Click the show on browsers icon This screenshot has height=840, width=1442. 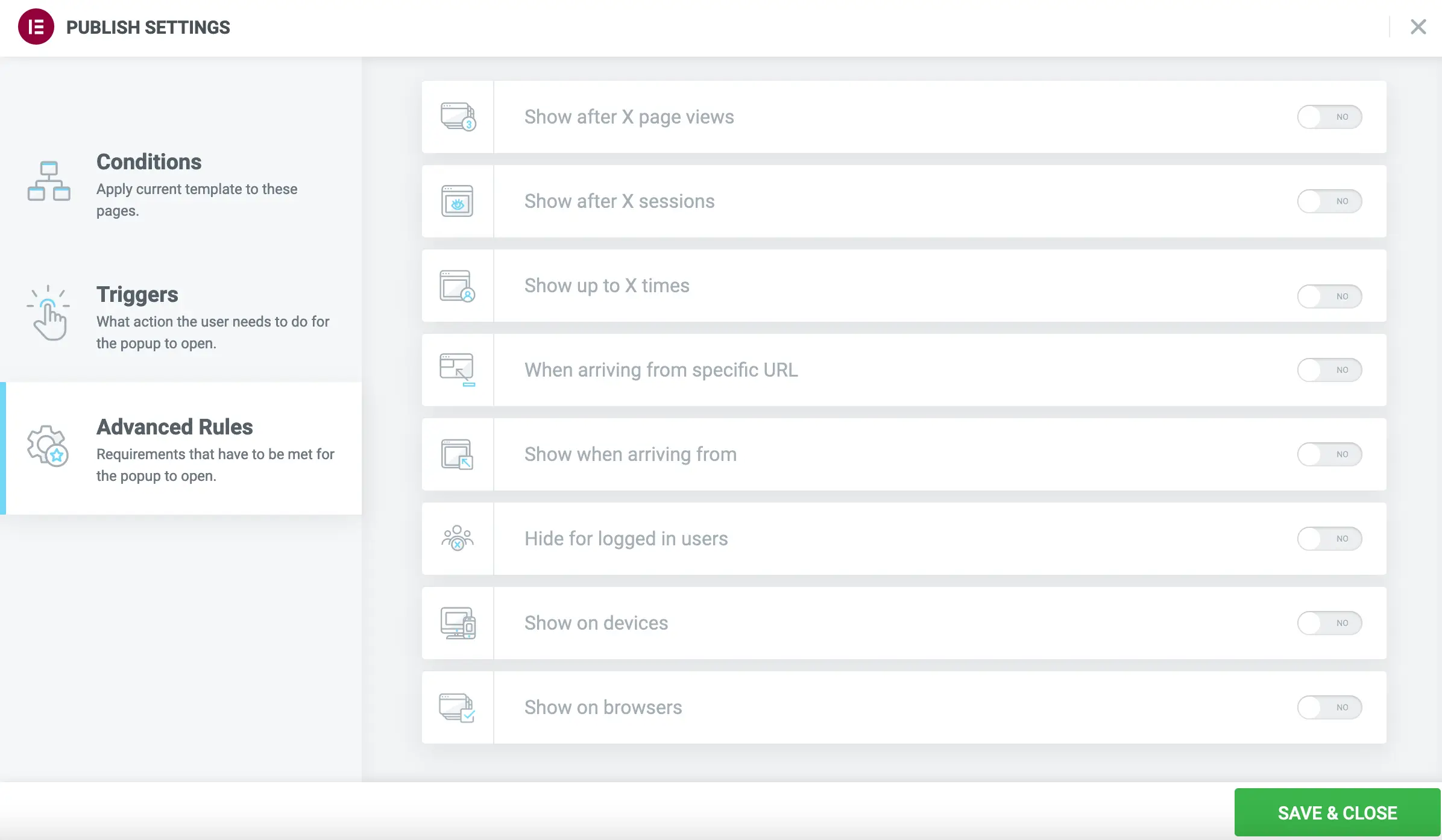[458, 707]
